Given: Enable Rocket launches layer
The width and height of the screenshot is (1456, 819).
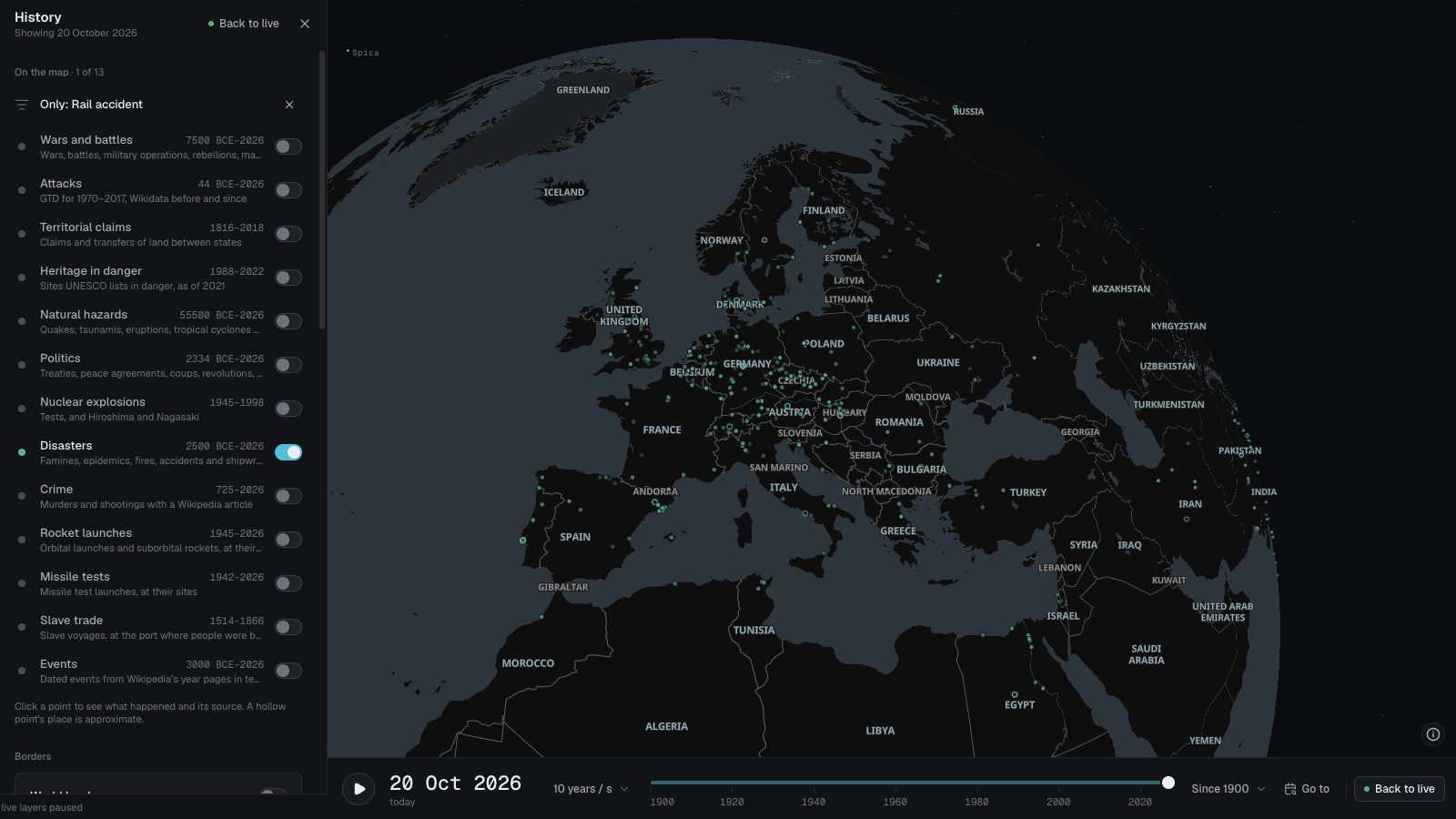Looking at the screenshot, I should click(x=288, y=540).
